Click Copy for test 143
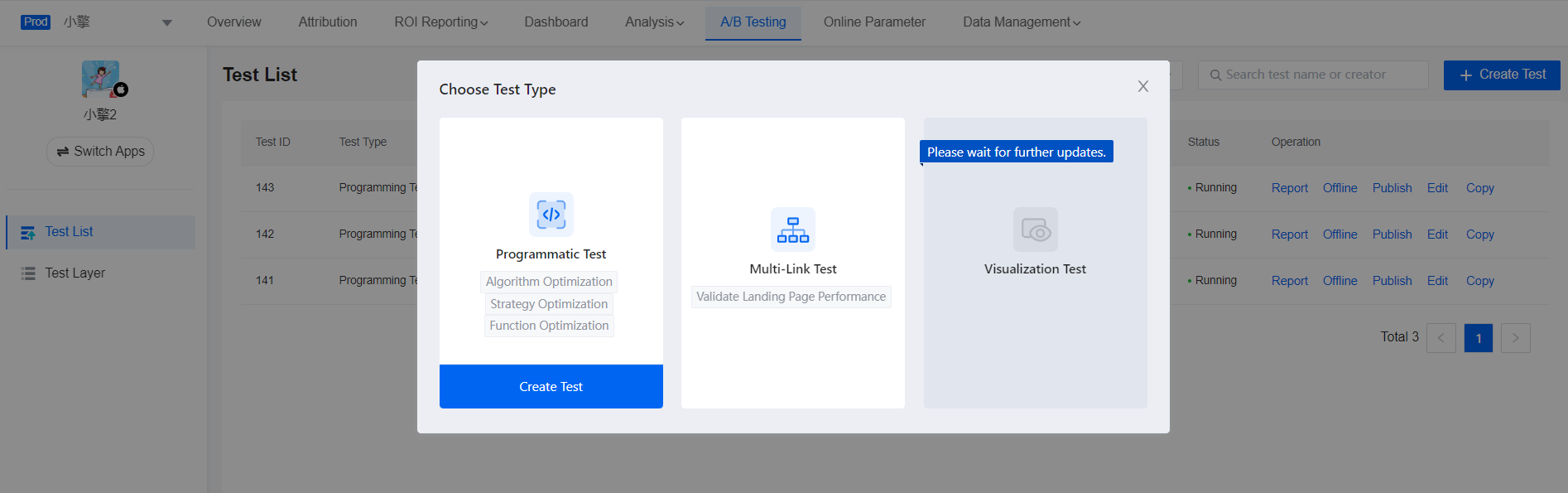1568x493 pixels. point(1480,189)
